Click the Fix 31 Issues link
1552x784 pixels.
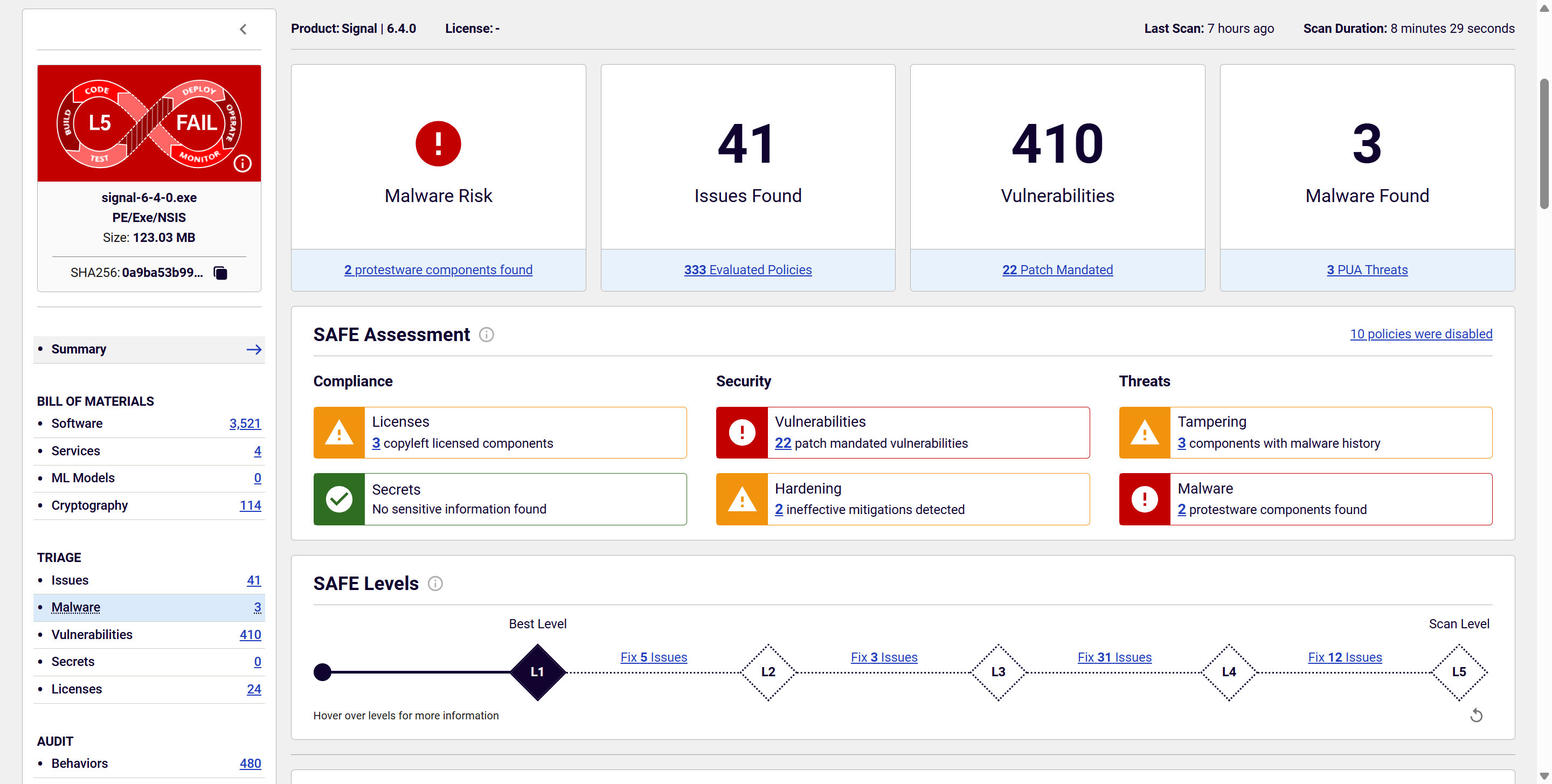[x=1114, y=657]
